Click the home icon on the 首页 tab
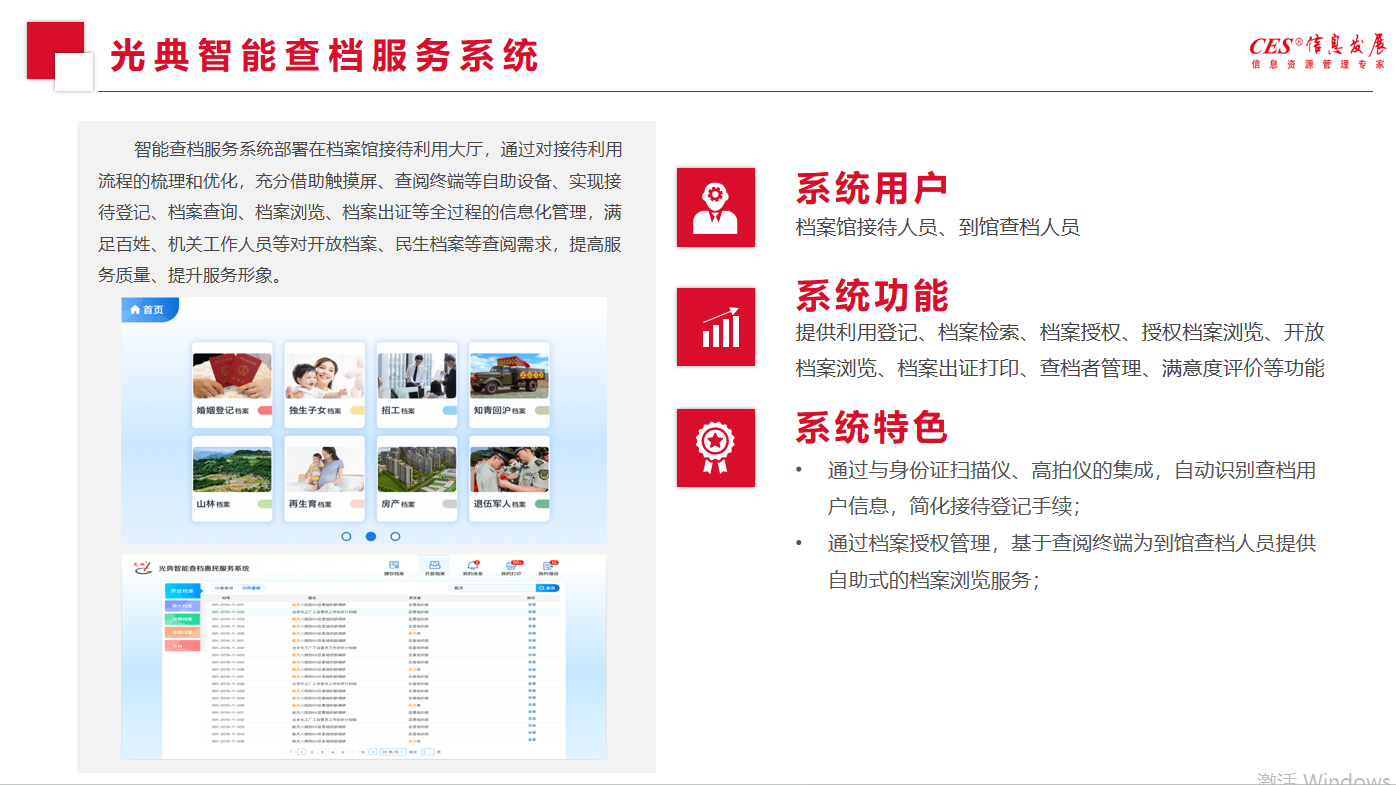Image resolution: width=1396 pixels, height=785 pixels. pos(135,310)
